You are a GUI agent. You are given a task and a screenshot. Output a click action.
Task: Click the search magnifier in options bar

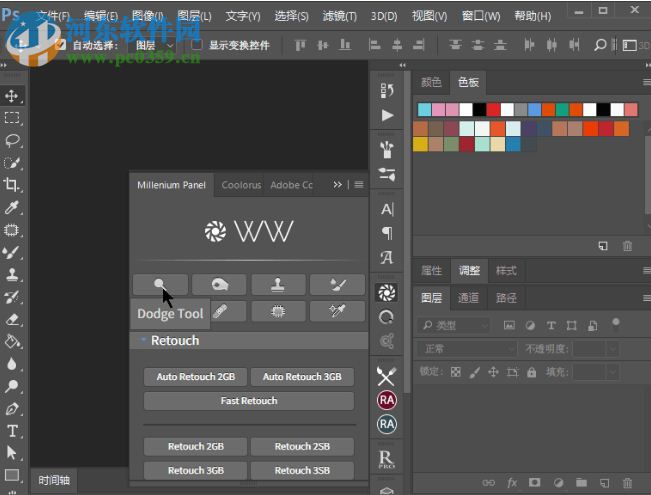tap(600, 44)
